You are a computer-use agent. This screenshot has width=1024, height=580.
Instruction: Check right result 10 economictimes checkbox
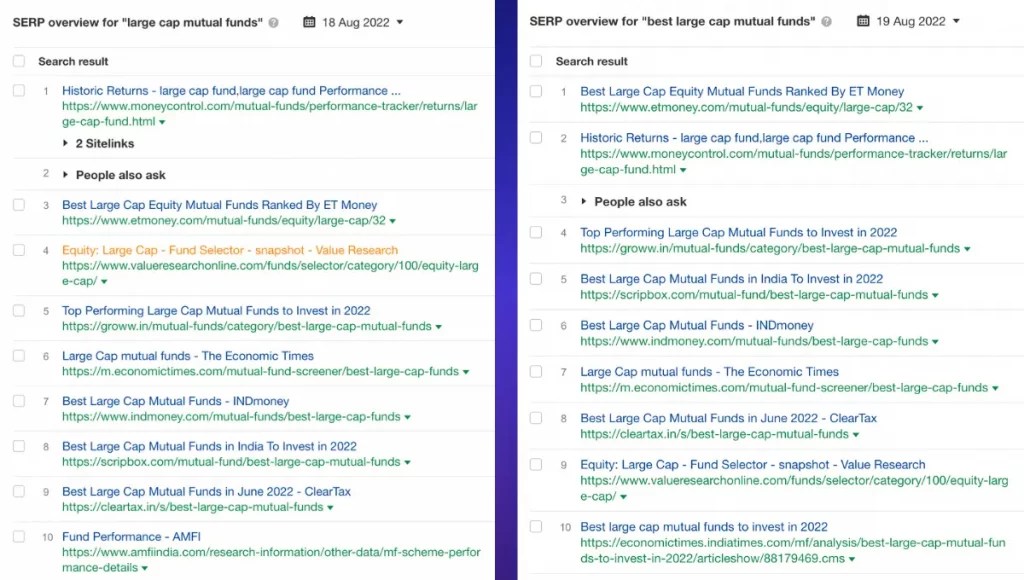[x=536, y=526]
